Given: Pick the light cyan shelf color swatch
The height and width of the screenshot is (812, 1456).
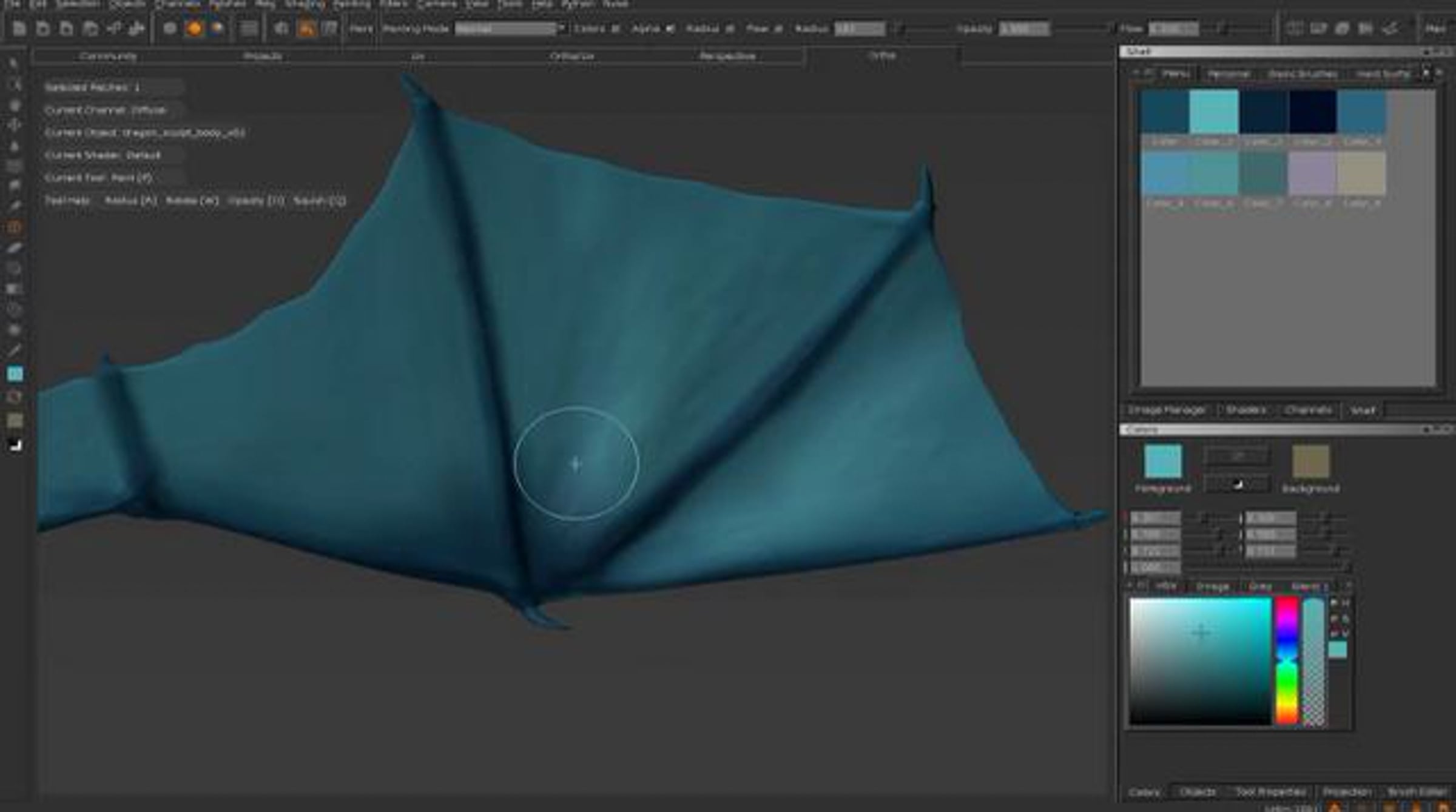Looking at the screenshot, I should (x=1213, y=112).
